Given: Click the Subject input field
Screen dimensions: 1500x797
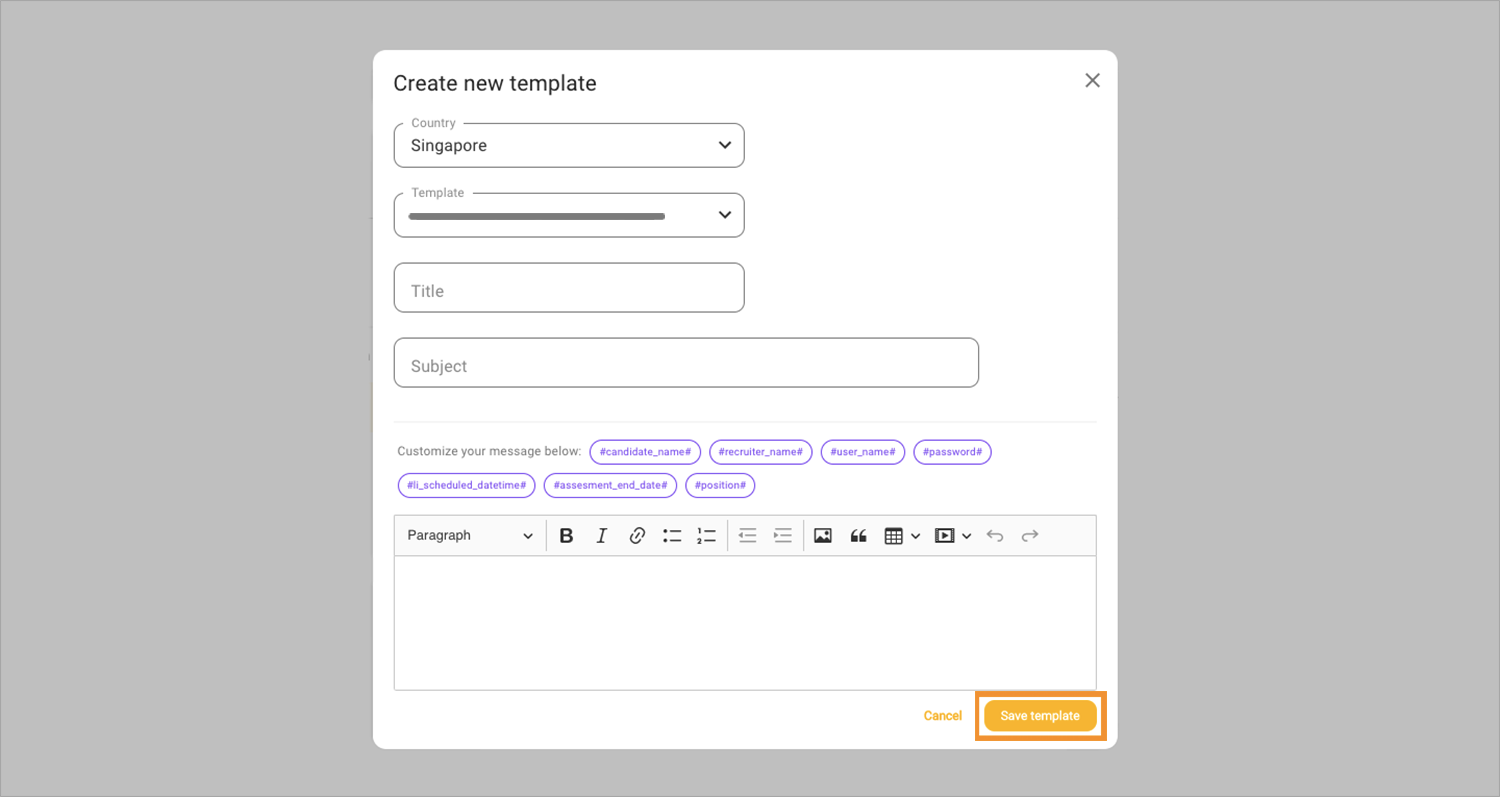Looking at the screenshot, I should click(x=686, y=363).
